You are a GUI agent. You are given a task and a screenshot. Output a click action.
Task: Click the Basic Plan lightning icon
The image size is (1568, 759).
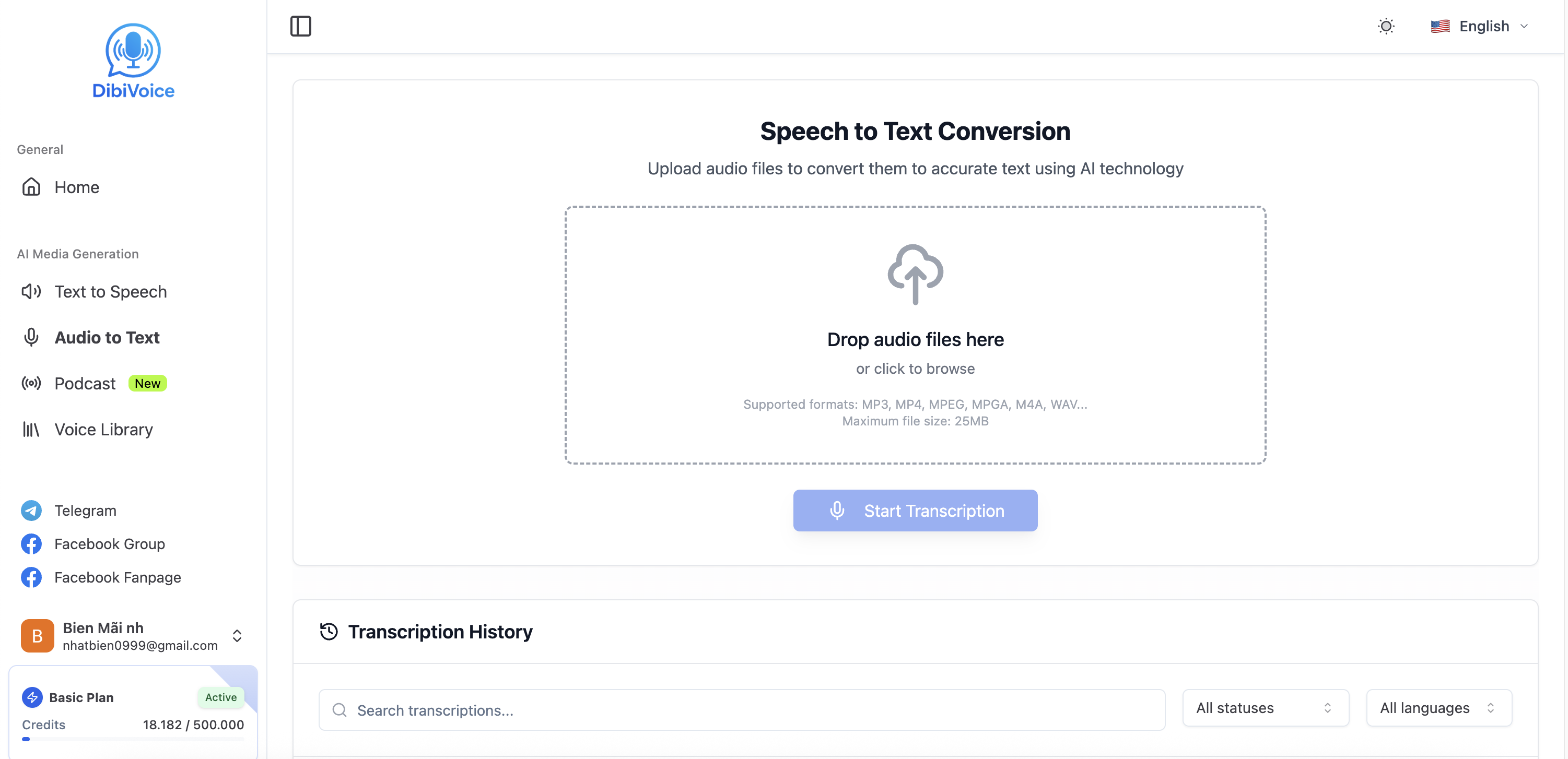point(32,697)
